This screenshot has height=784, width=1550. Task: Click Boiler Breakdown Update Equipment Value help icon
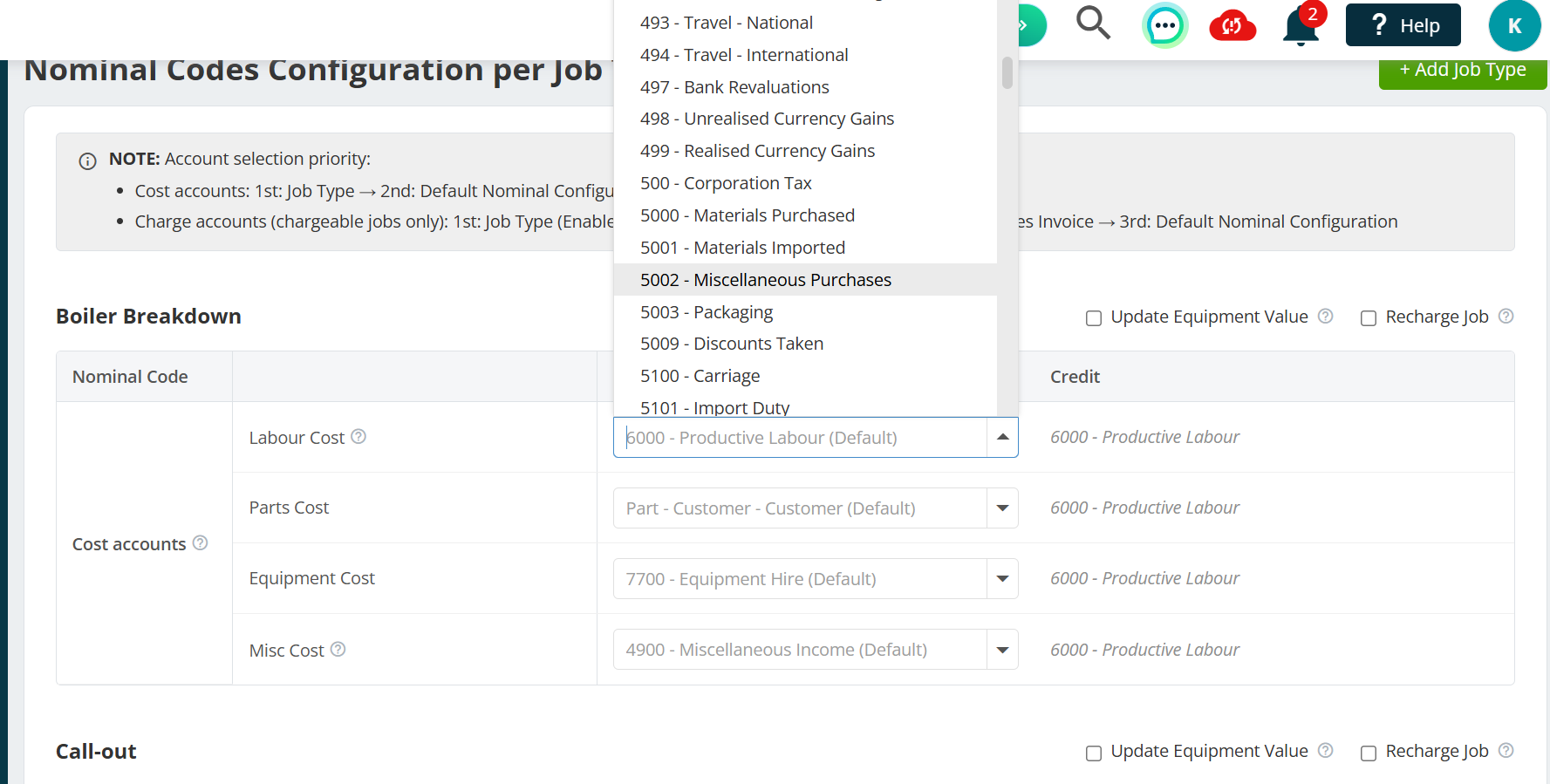pyautogui.click(x=1325, y=316)
